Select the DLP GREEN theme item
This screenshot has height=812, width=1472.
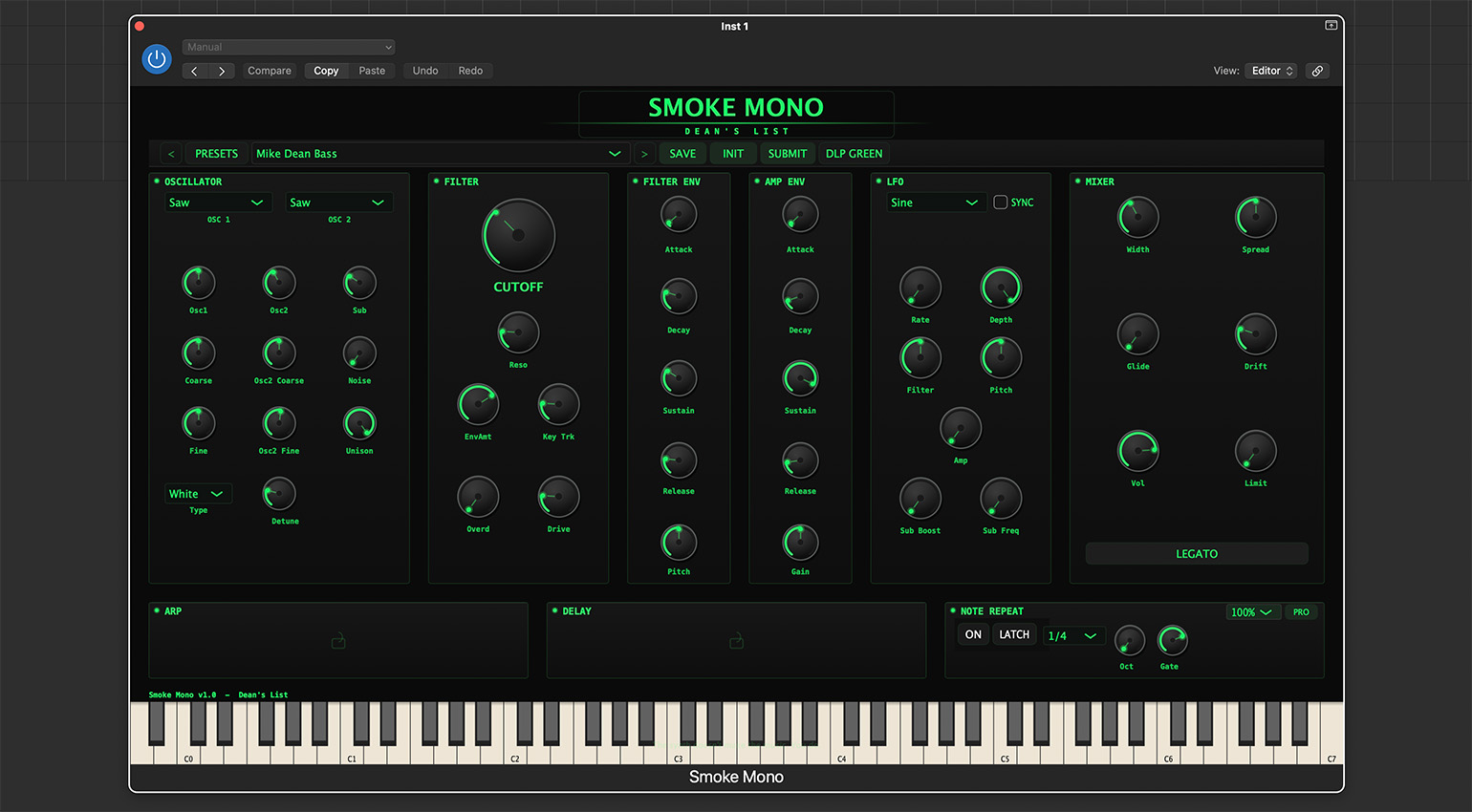click(854, 154)
